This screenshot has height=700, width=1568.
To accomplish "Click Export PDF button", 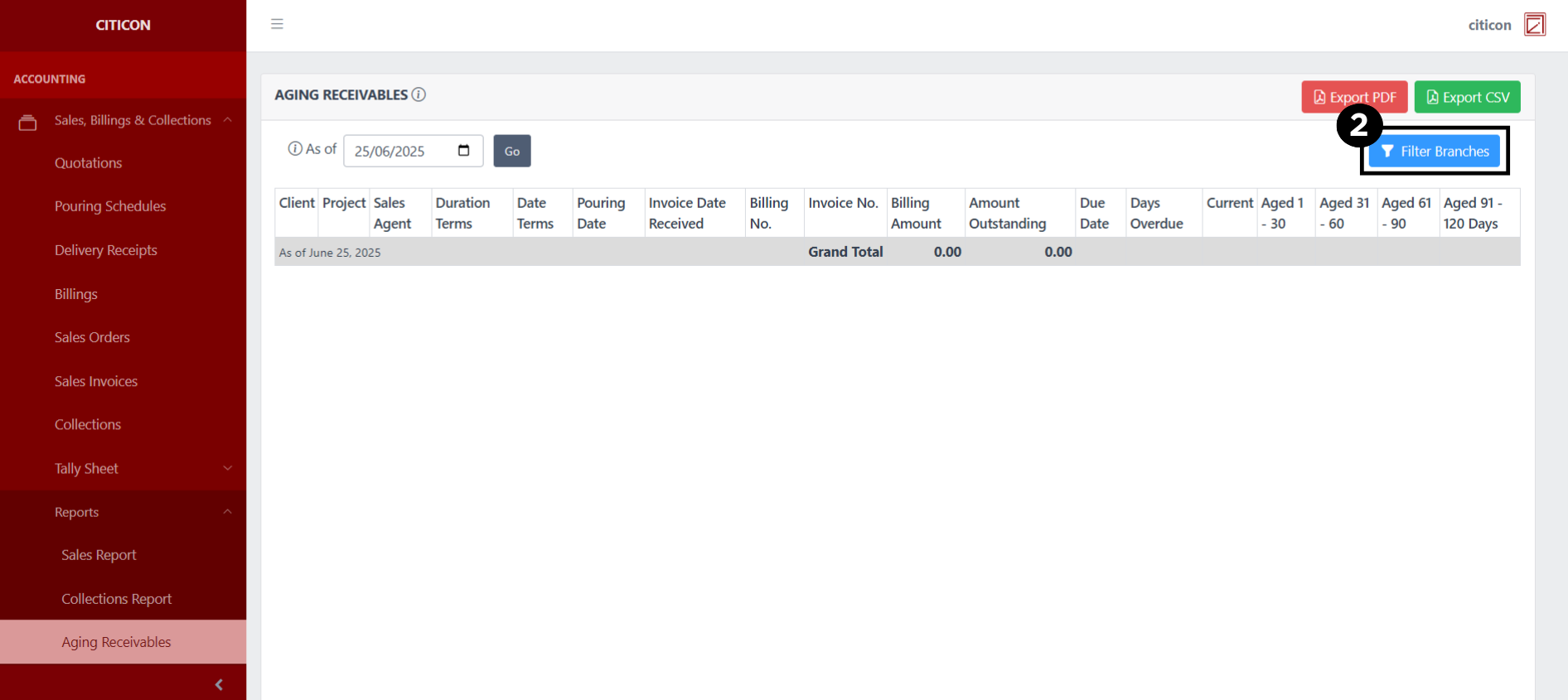I will (1354, 97).
